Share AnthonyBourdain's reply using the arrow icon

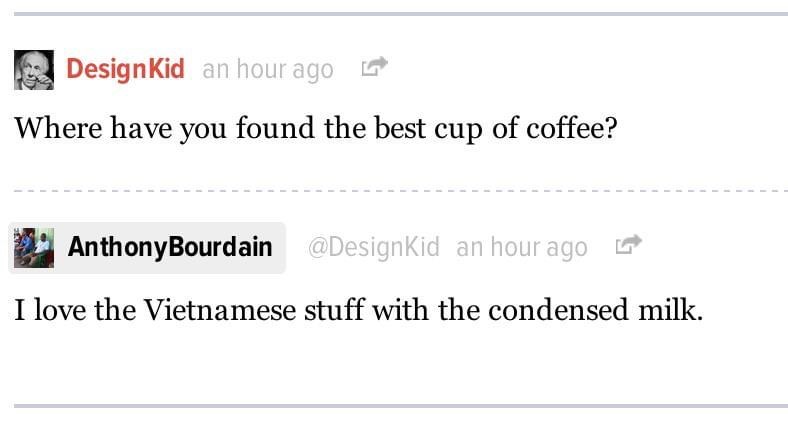628,245
